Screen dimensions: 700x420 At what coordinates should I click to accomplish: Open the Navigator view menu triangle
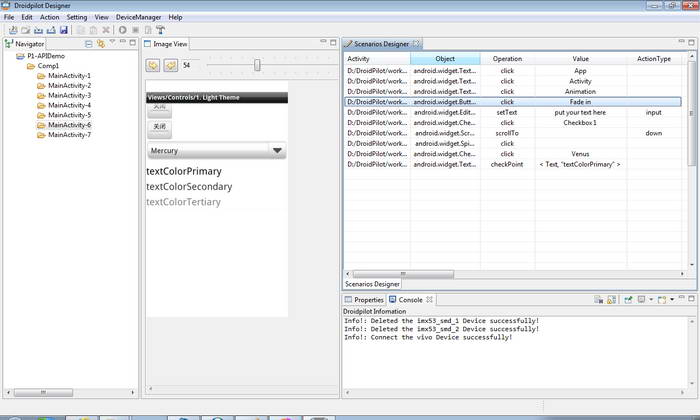[x=113, y=44]
